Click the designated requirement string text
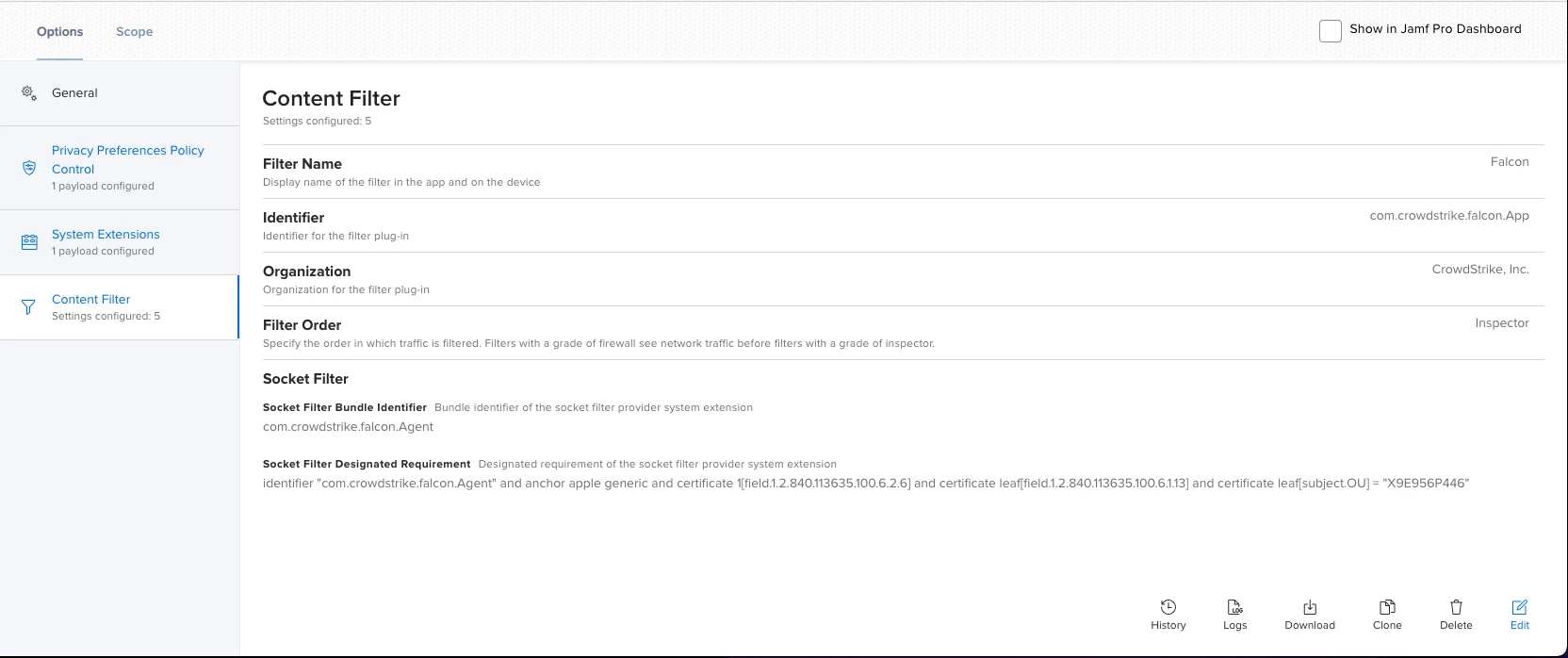The height and width of the screenshot is (658, 1568). click(866, 483)
